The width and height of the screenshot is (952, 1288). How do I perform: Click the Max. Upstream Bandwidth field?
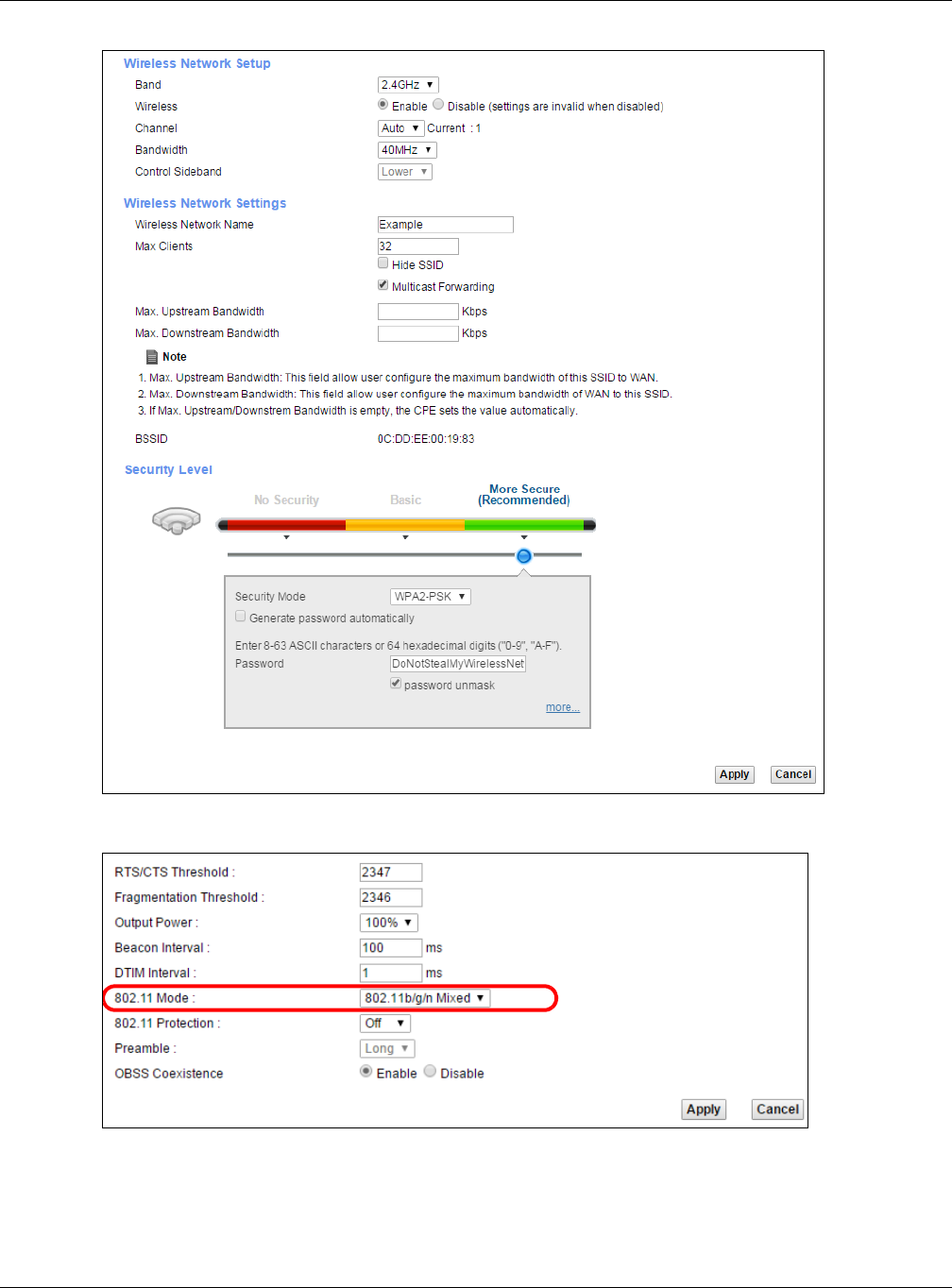(418, 312)
